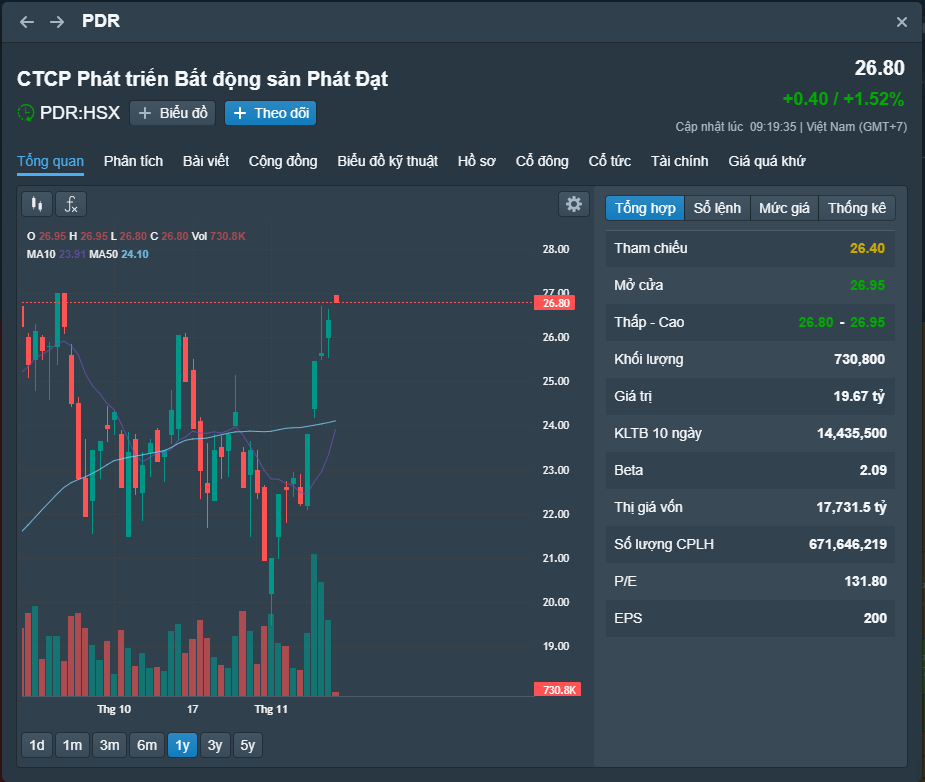Select the Thống kê statistics tab
This screenshot has height=782, width=925.
tap(857, 208)
